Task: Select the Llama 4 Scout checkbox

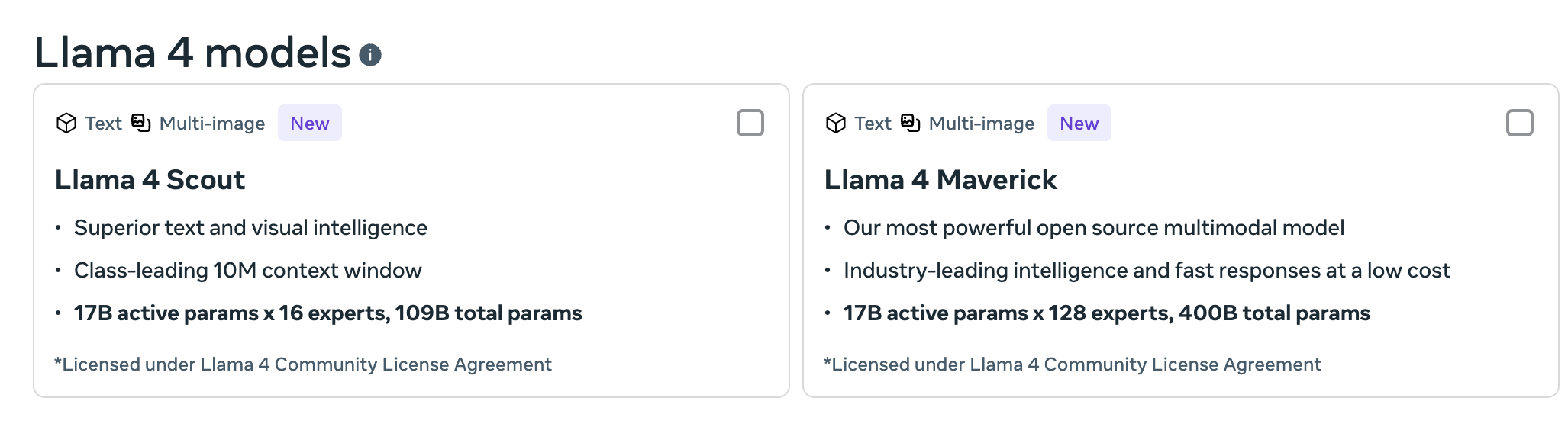Action: coord(750,123)
